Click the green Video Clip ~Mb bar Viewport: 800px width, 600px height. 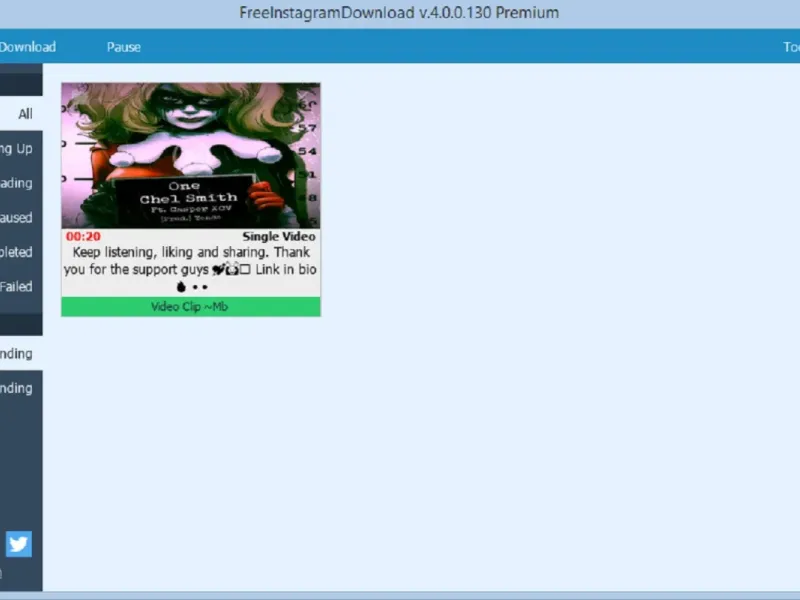coord(191,307)
